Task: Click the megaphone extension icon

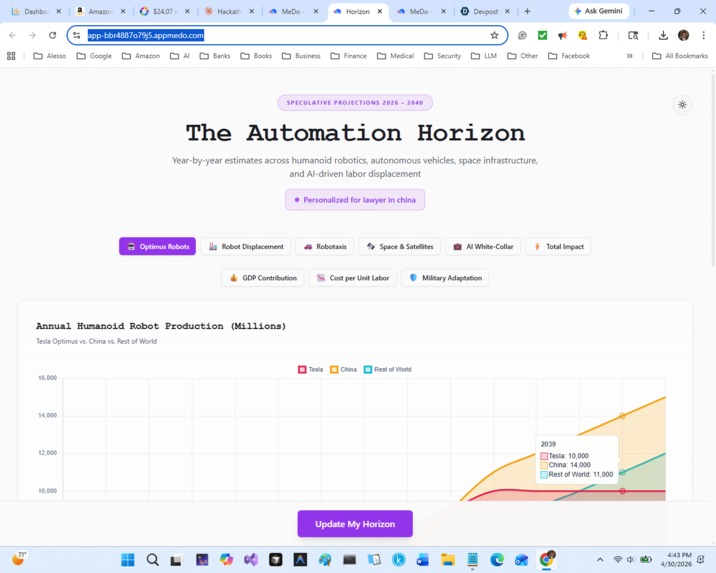Action: click(562, 35)
